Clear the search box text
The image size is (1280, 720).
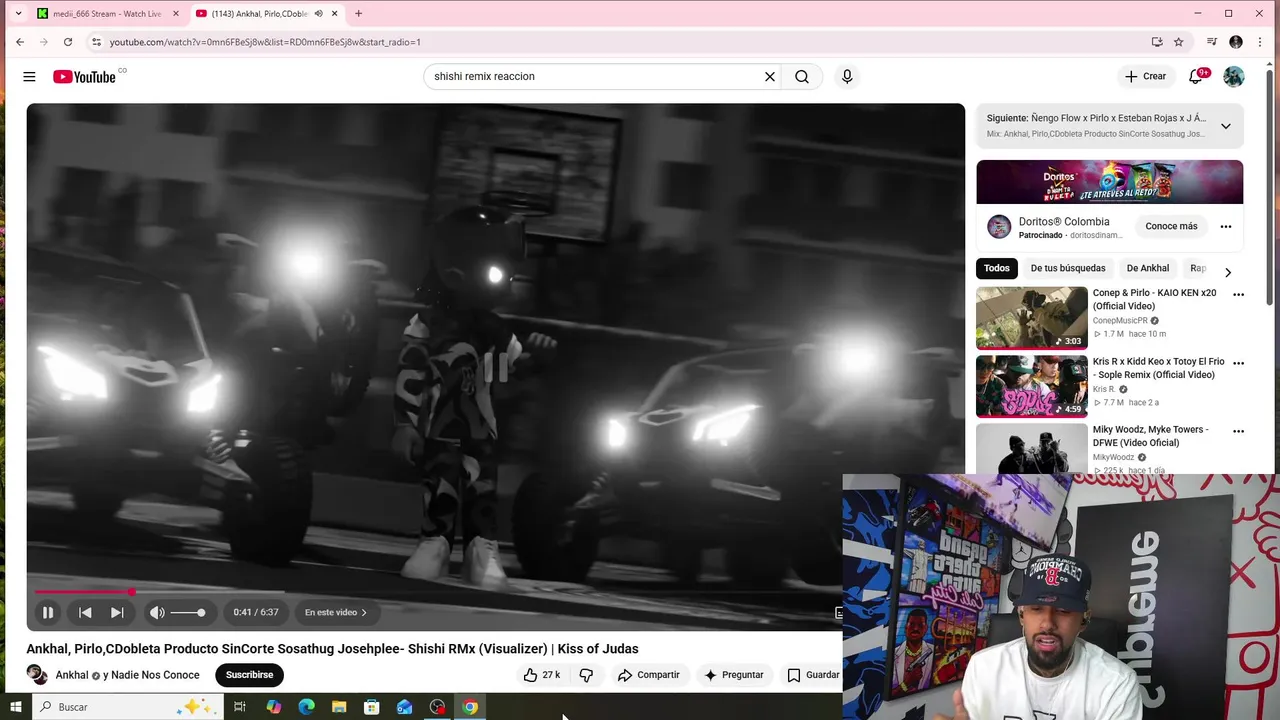coord(770,77)
